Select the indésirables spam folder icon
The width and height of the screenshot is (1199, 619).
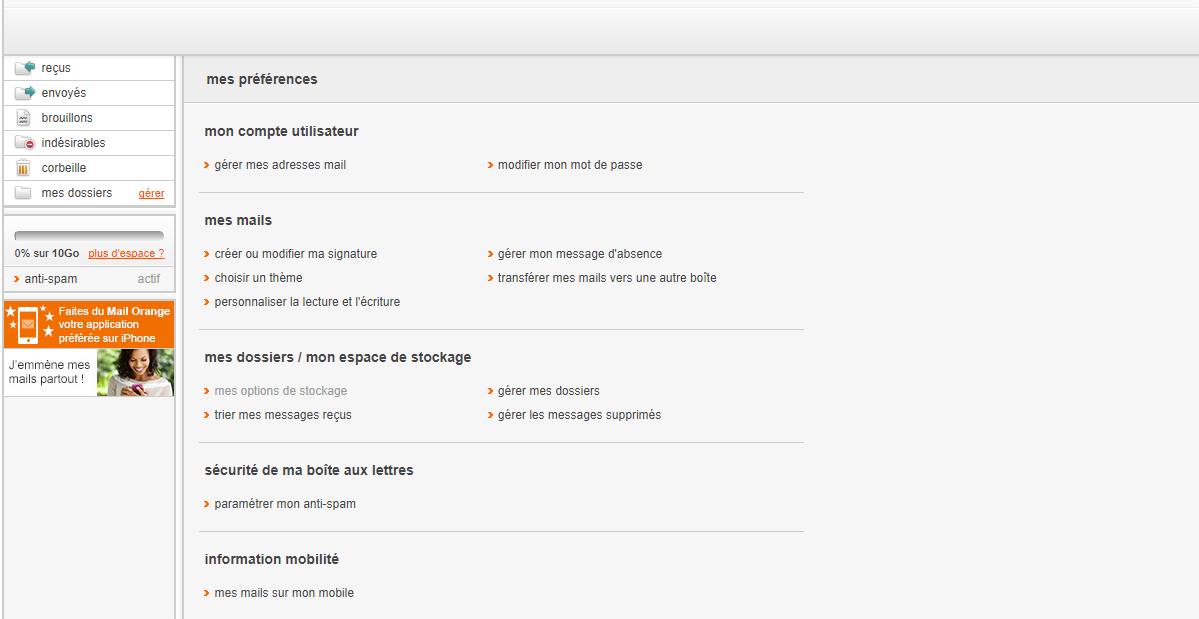(24, 143)
